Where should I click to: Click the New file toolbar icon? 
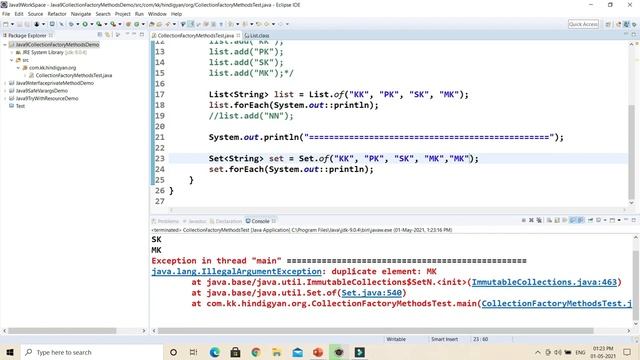6,24
